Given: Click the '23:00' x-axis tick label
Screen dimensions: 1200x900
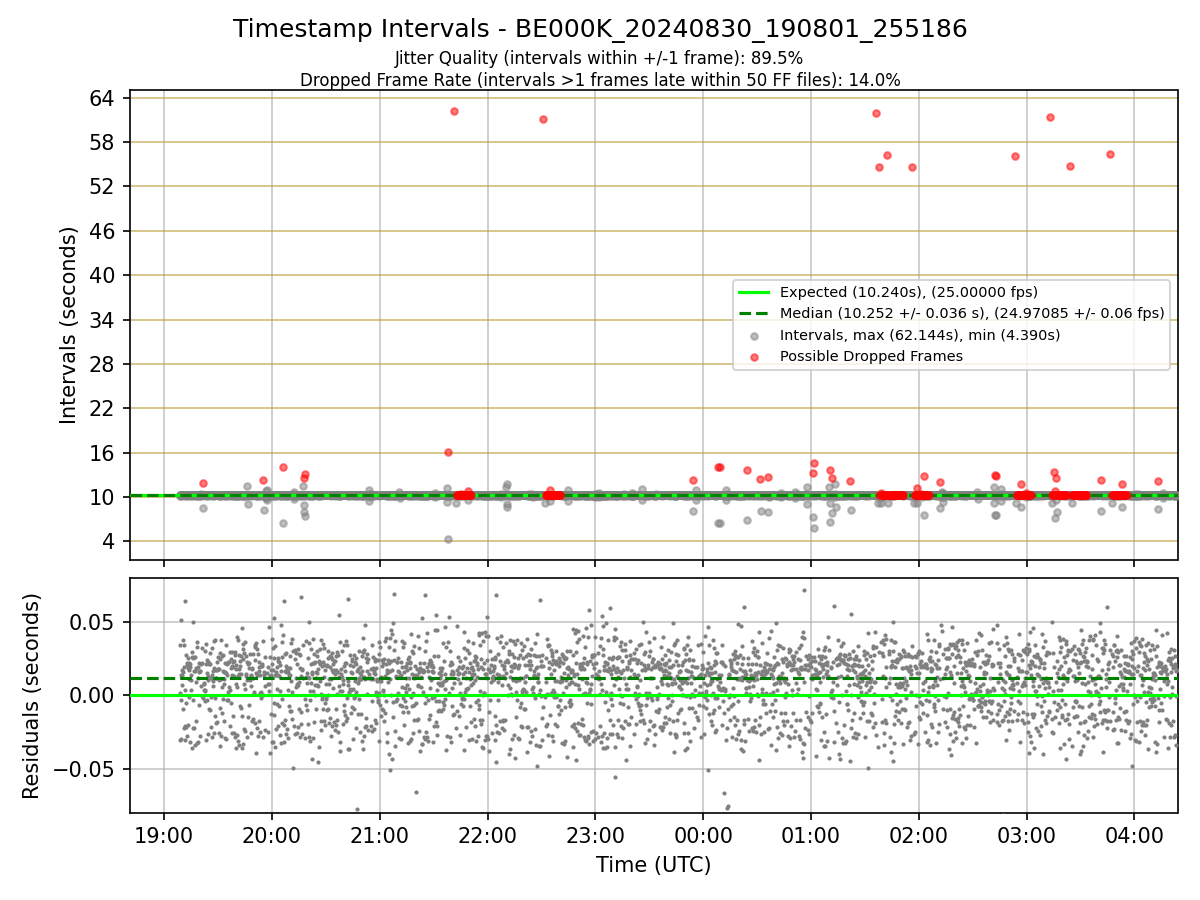Looking at the screenshot, I should [595, 834].
